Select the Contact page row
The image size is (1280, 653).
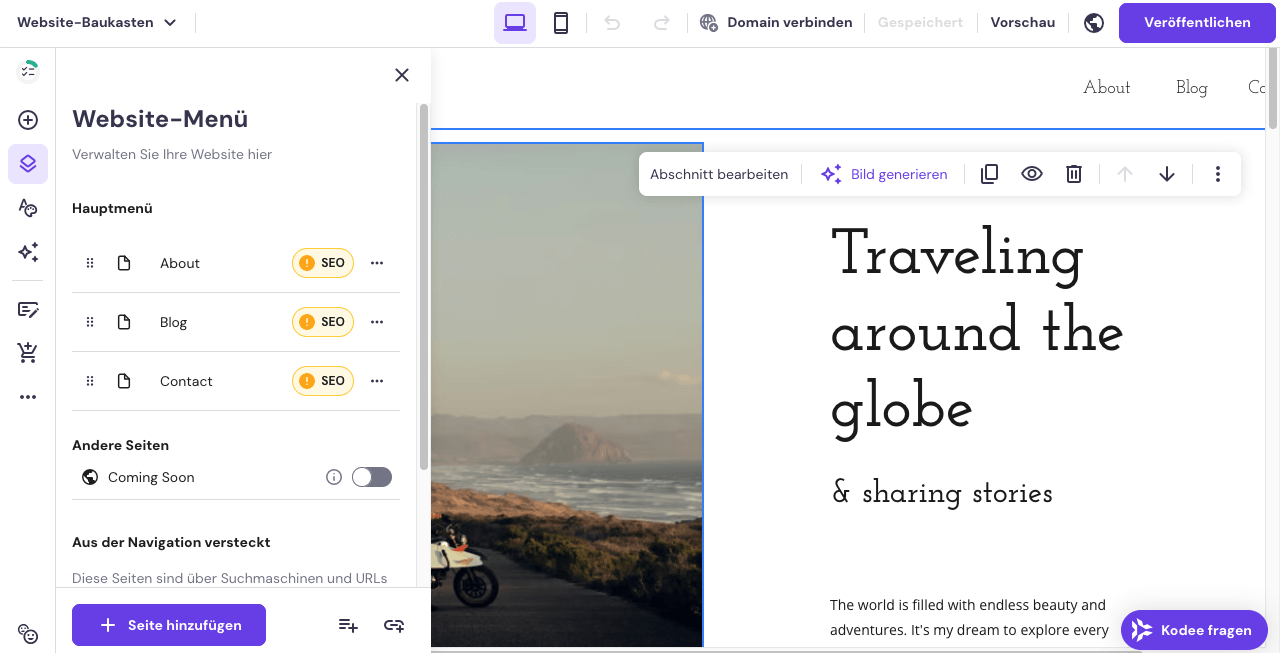point(236,381)
